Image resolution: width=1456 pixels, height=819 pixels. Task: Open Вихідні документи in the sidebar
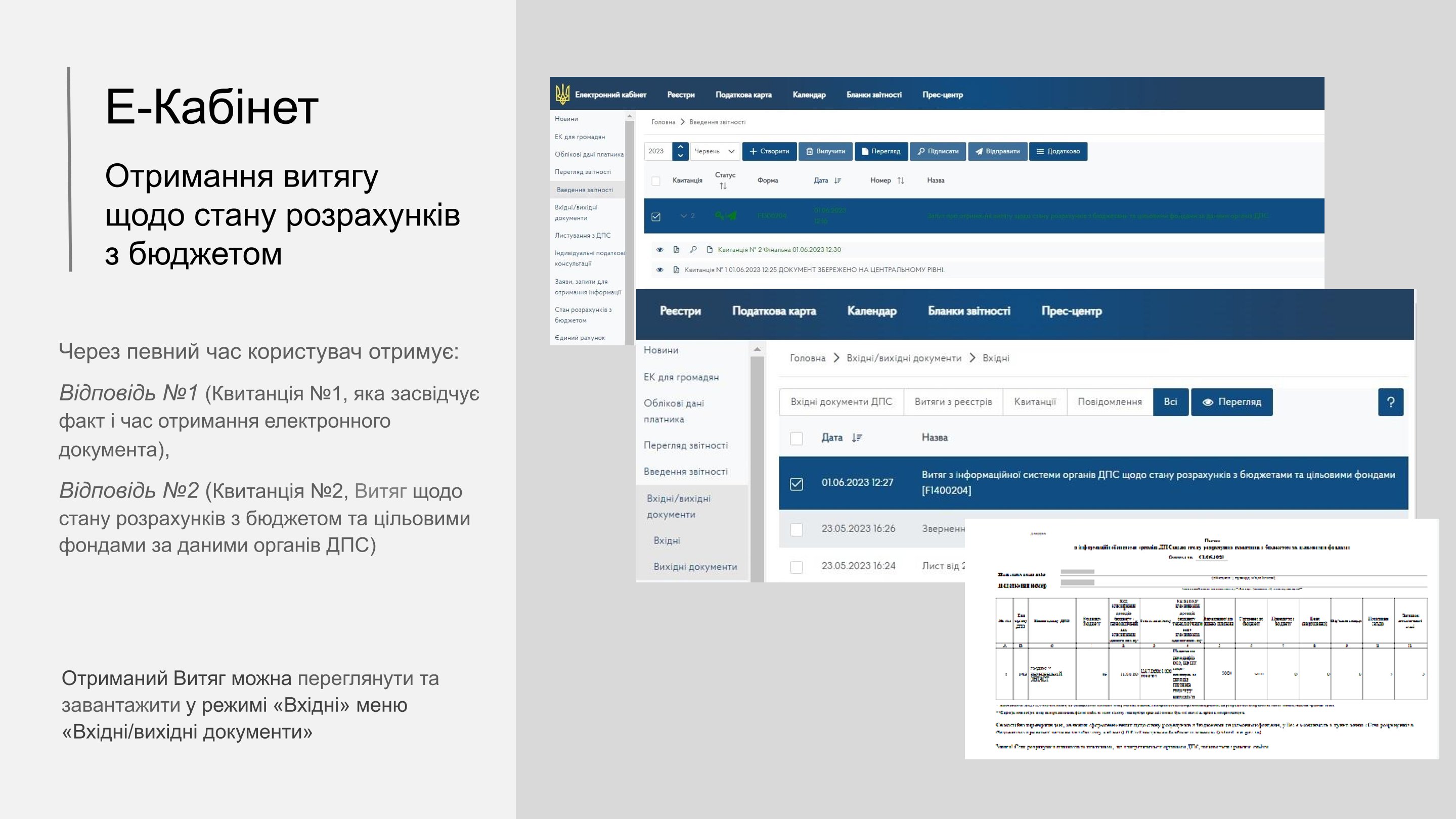695,567
